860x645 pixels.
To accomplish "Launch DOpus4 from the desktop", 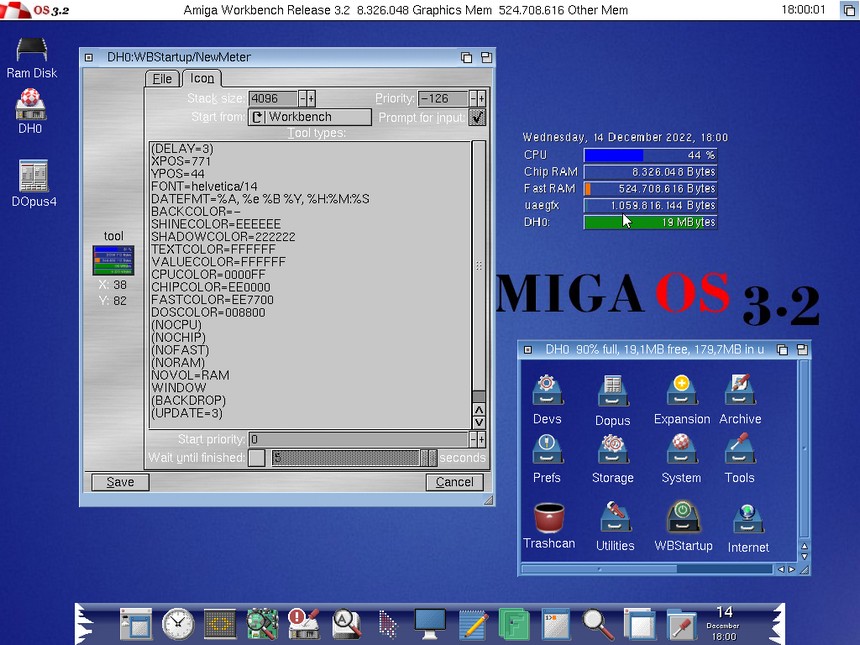I will click(x=33, y=177).
